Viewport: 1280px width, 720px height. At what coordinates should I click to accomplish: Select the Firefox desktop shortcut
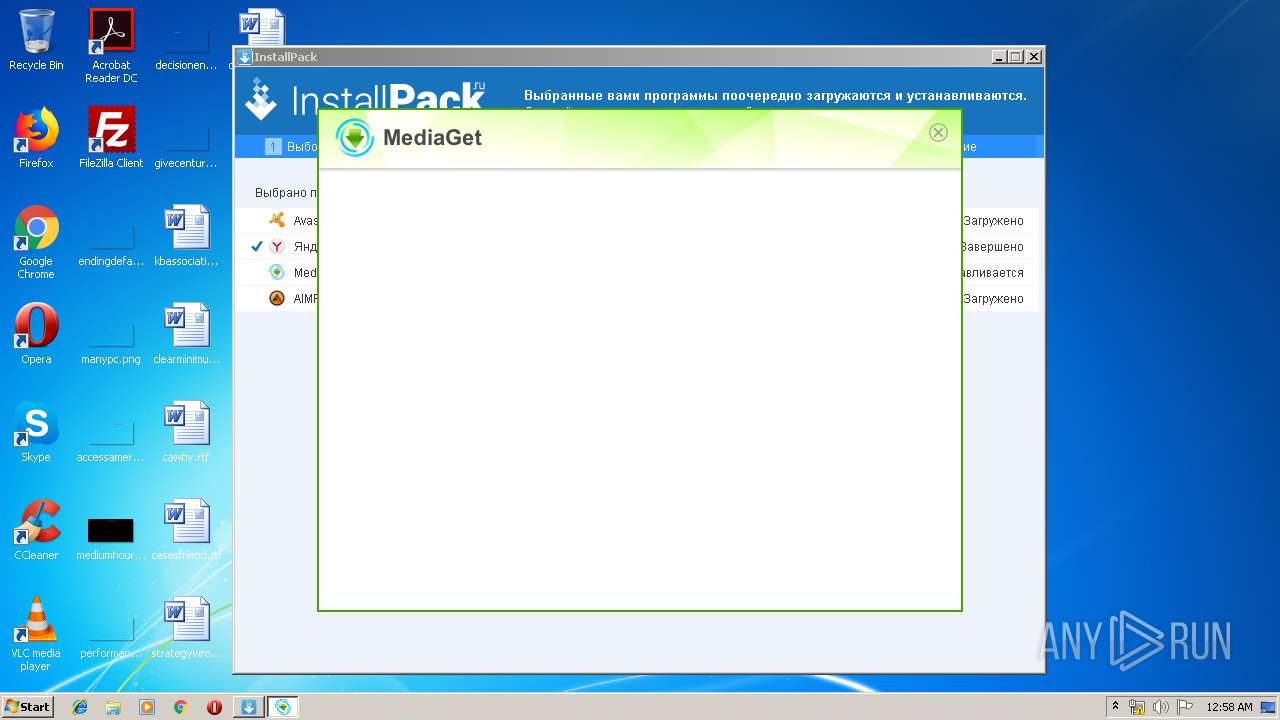click(36, 138)
